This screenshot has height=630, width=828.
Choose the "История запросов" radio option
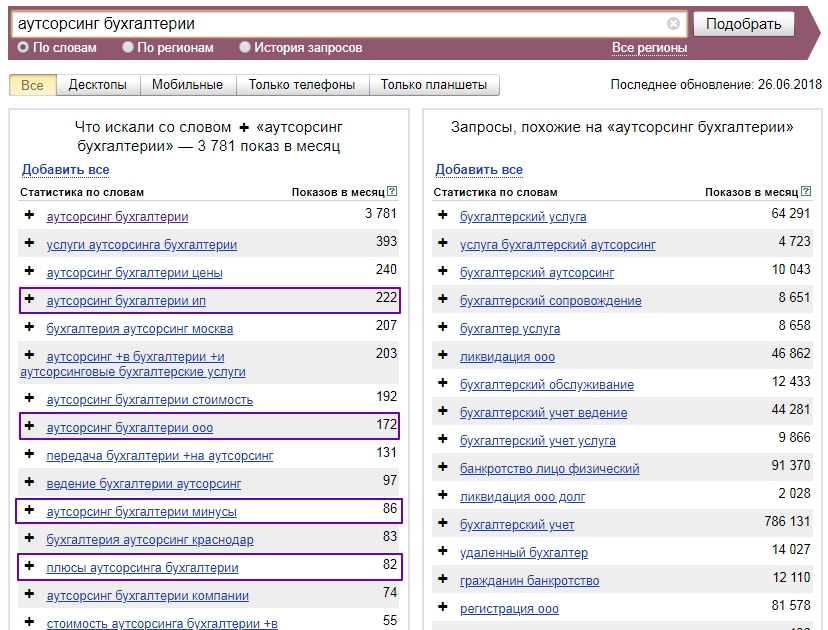(245, 47)
